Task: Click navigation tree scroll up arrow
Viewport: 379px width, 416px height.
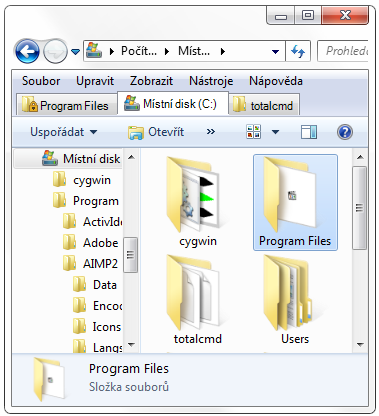Action: (x=131, y=157)
